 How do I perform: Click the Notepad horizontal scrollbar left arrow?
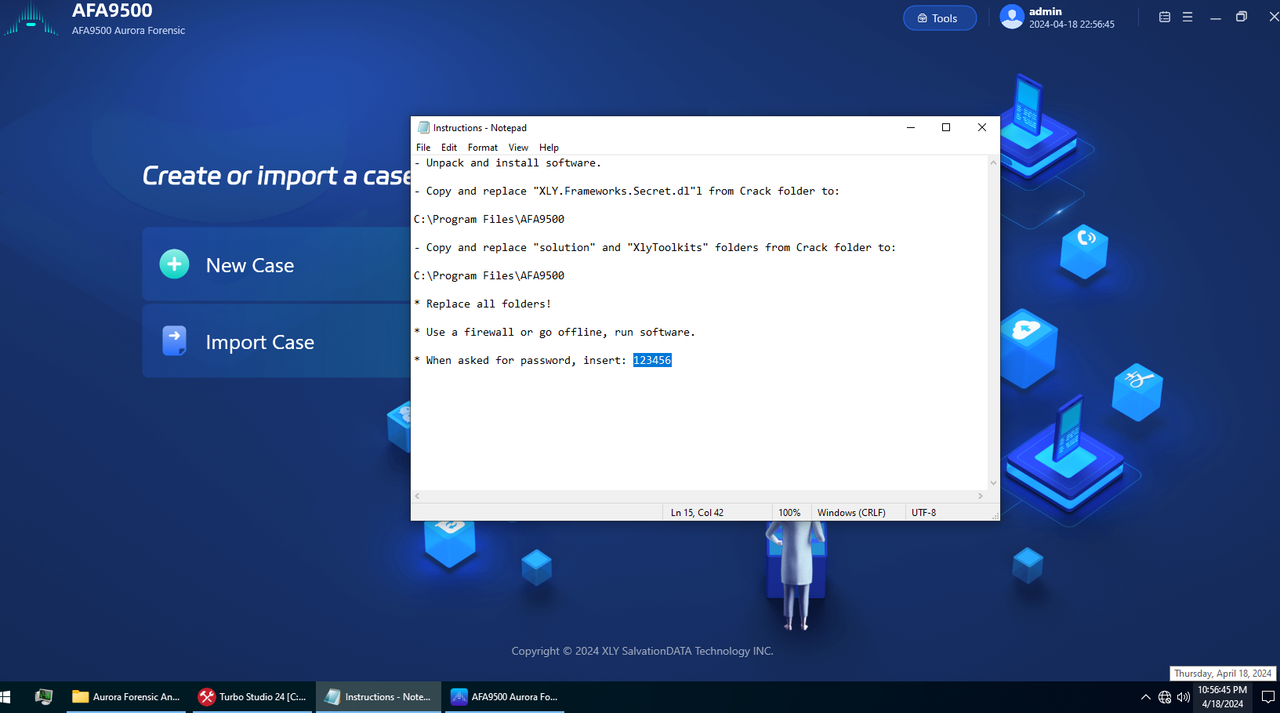tap(418, 496)
